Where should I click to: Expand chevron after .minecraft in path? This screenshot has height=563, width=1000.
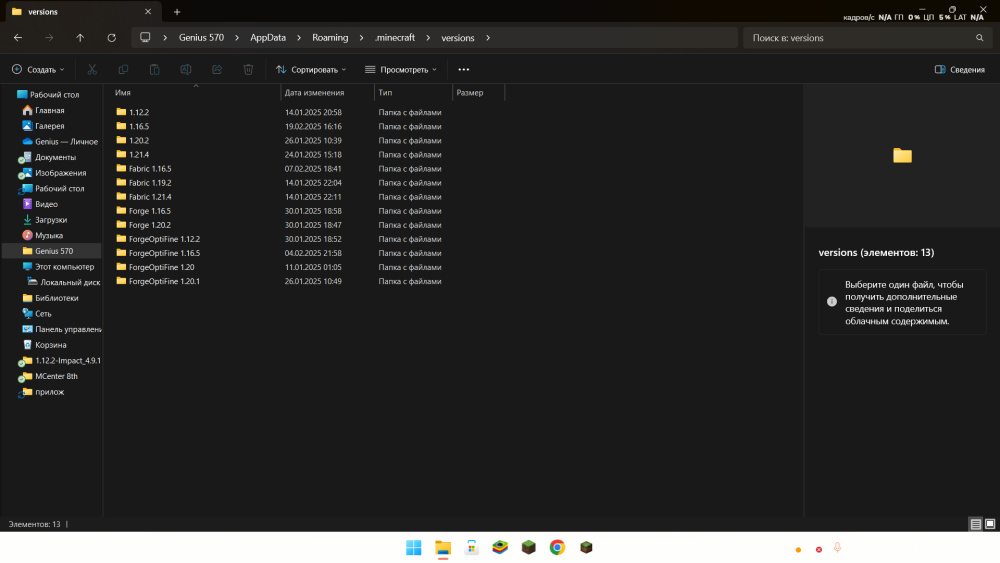click(427, 38)
